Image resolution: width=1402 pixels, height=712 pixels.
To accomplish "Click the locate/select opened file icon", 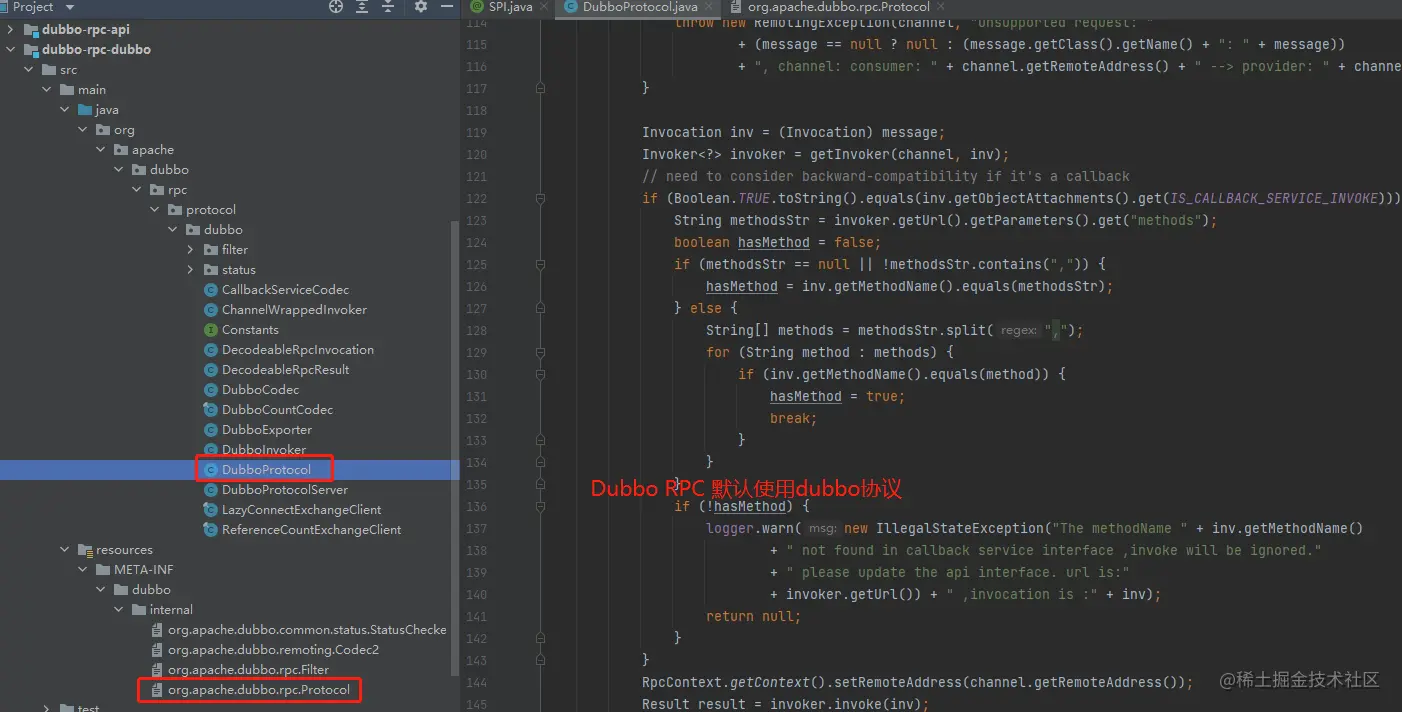I will coord(336,6).
